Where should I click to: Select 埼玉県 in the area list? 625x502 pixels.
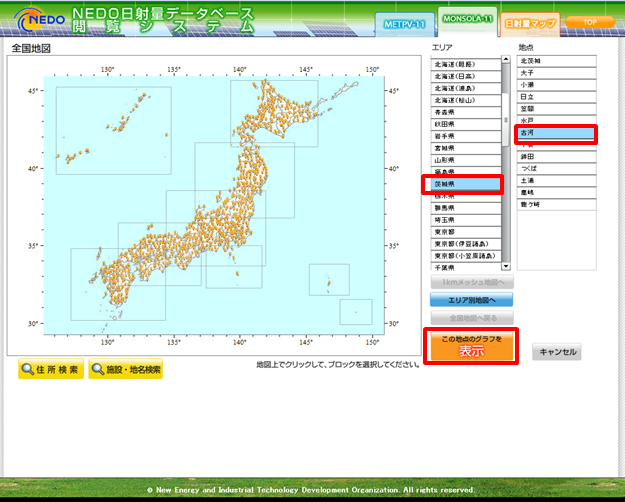point(468,220)
